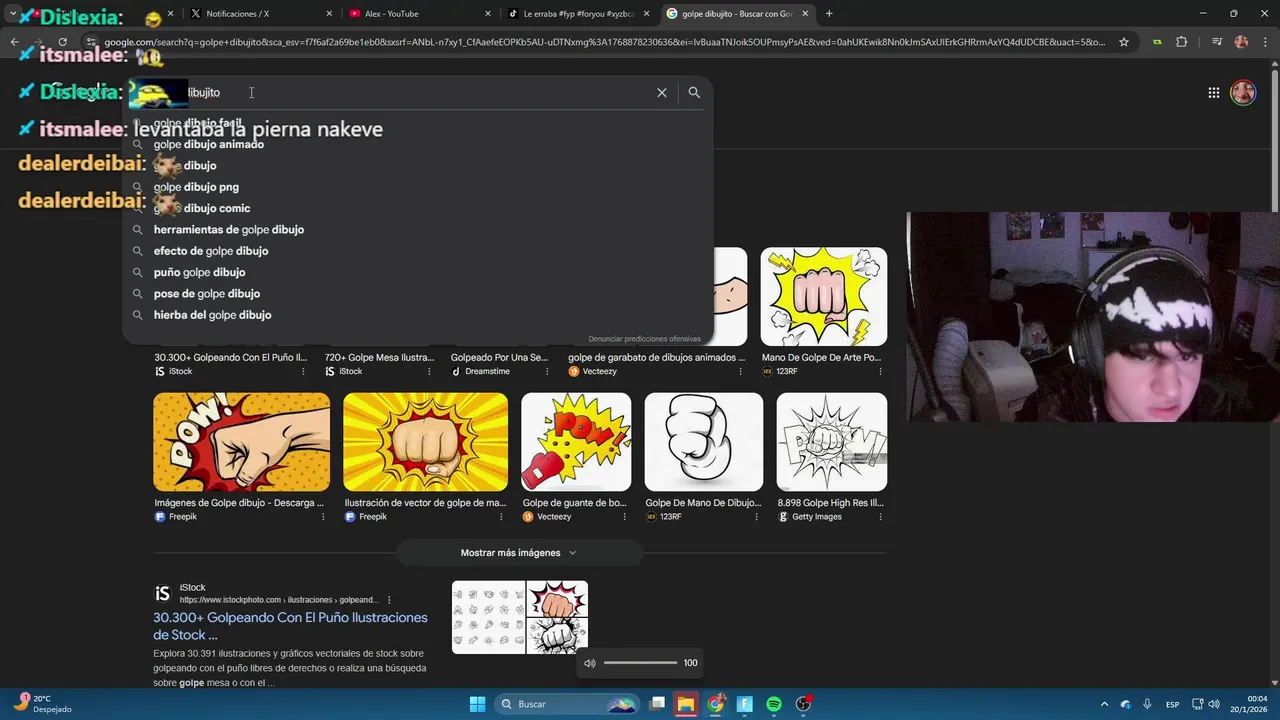Click the Windows taskbar Buscar box
This screenshot has width=1280, height=720.
(568, 704)
